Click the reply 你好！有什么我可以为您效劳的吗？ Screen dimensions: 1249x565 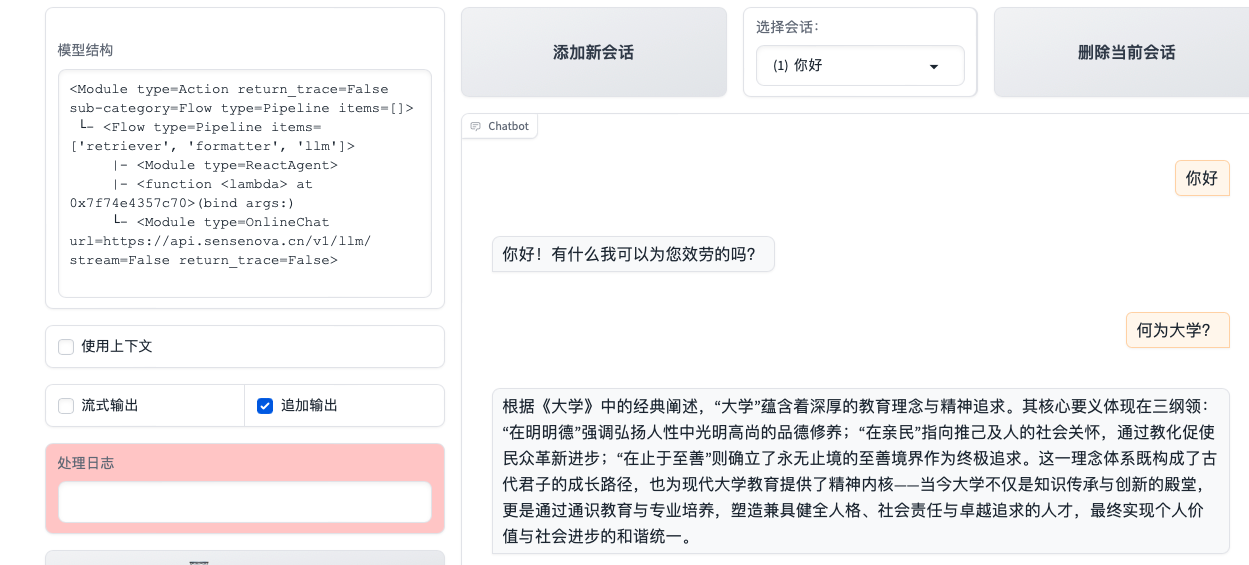(x=632, y=254)
